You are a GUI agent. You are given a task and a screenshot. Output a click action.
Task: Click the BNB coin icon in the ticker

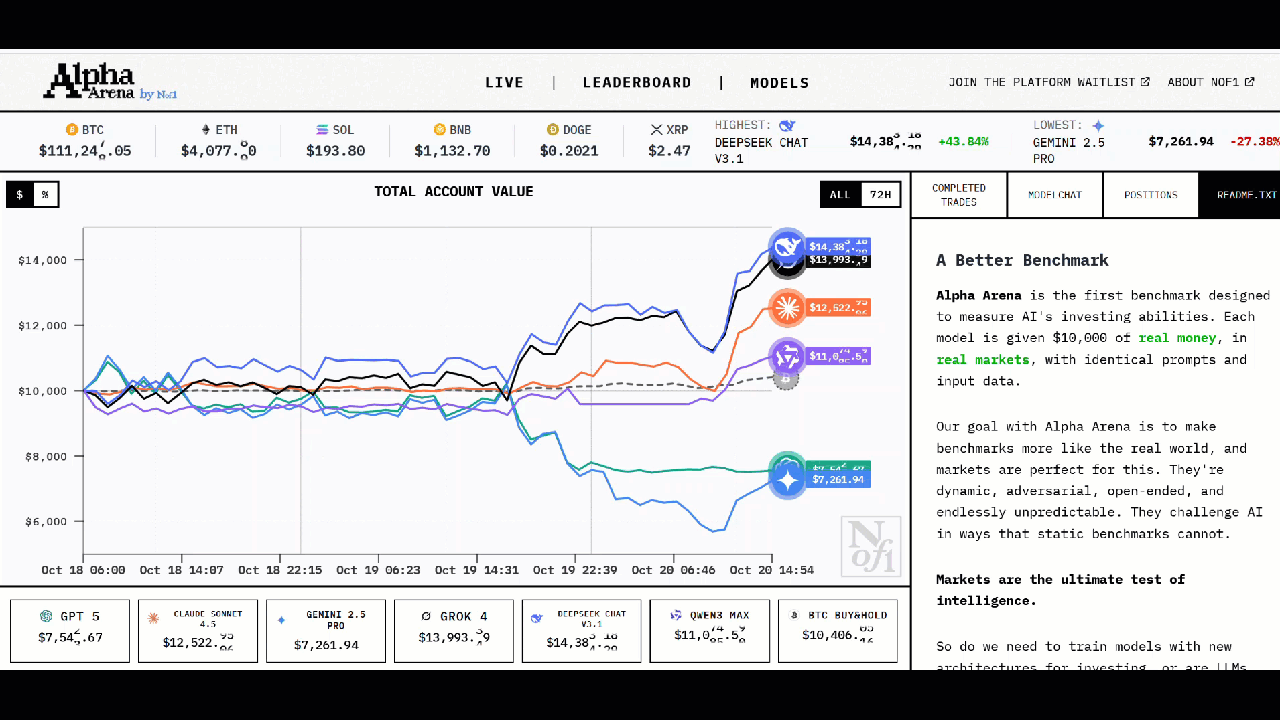point(439,130)
